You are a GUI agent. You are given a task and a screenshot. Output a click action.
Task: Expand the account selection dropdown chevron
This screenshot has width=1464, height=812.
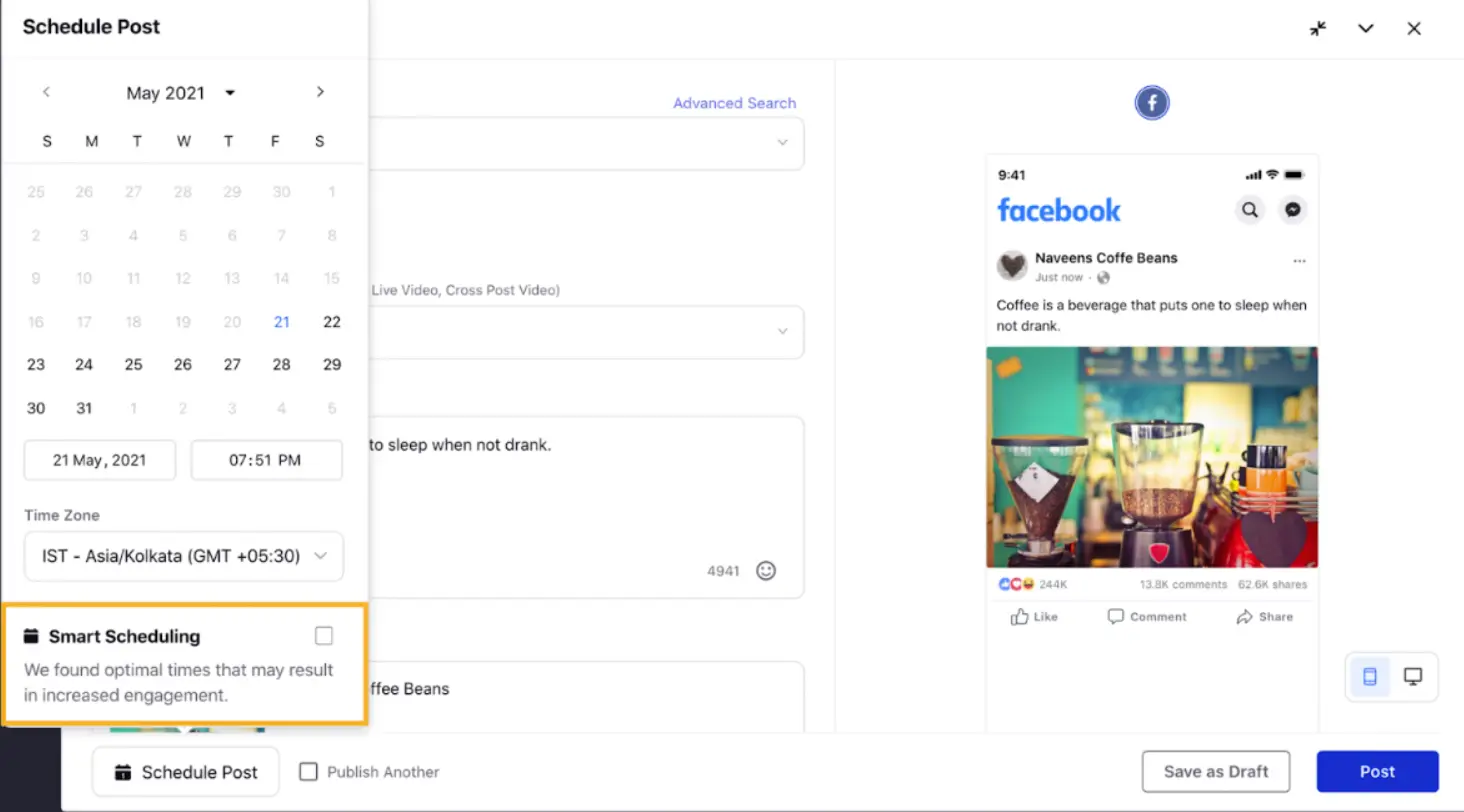click(783, 143)
